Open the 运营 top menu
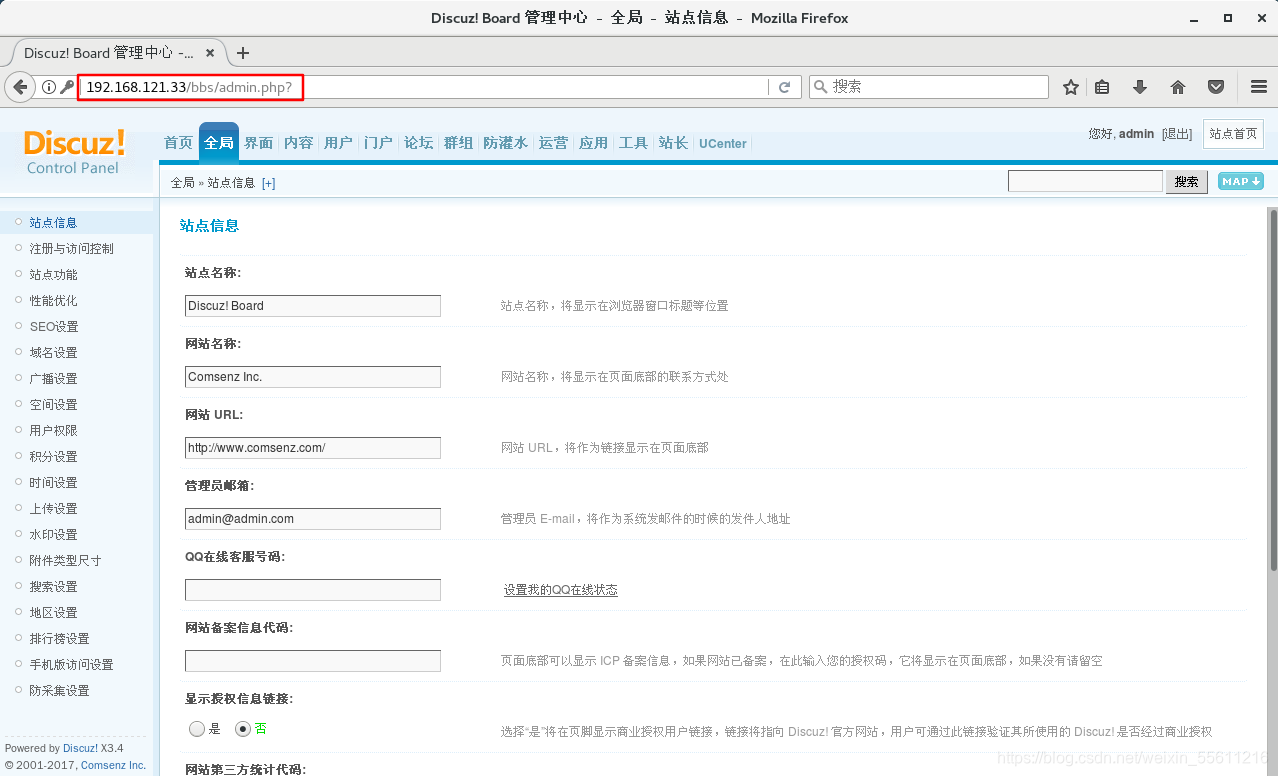The height and width of the screenshot is (776, 1278). click(x=553, y=143)
